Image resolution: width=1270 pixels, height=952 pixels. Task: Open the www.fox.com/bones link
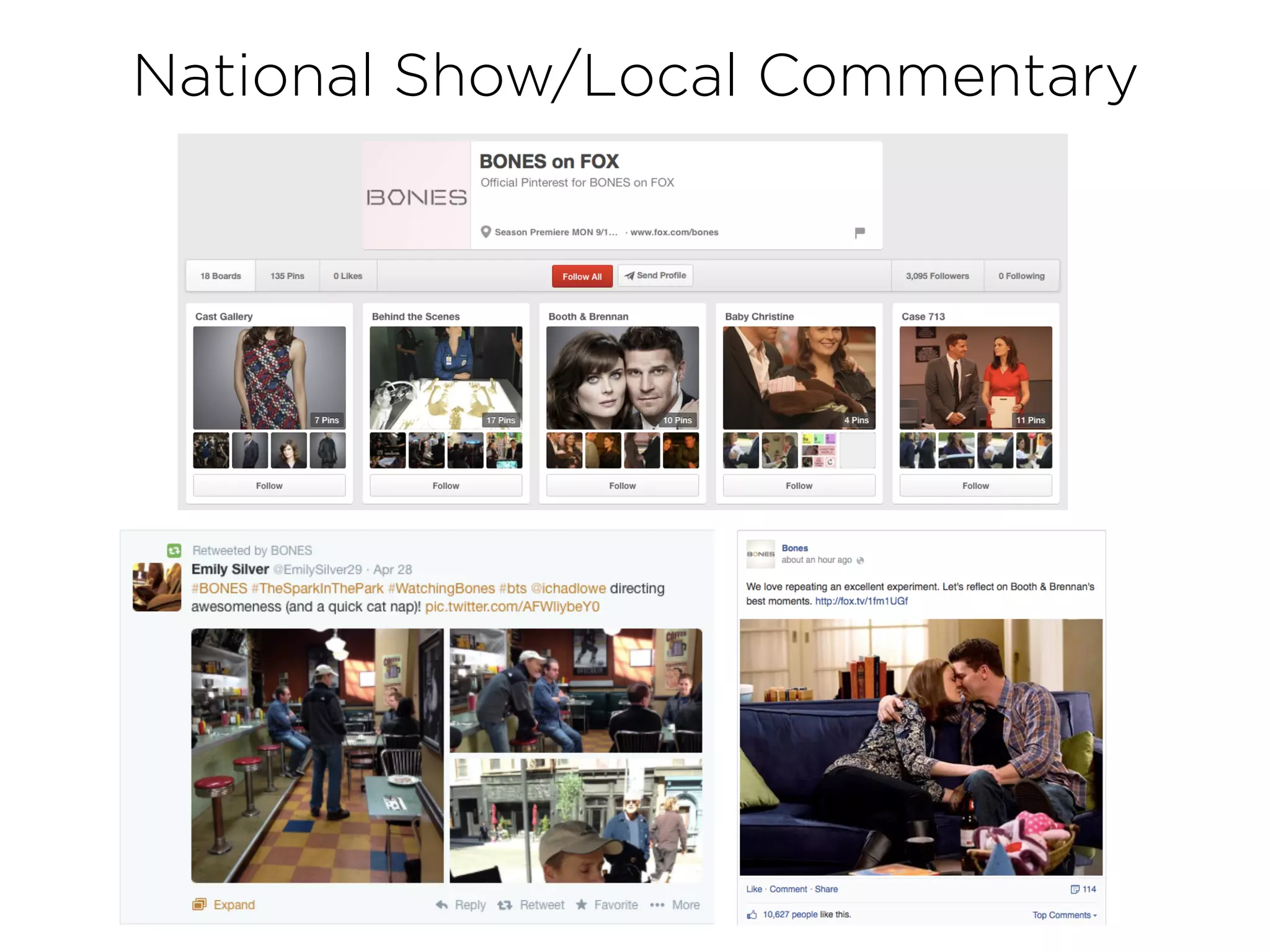pyautogui.click(x=674, y=232)
